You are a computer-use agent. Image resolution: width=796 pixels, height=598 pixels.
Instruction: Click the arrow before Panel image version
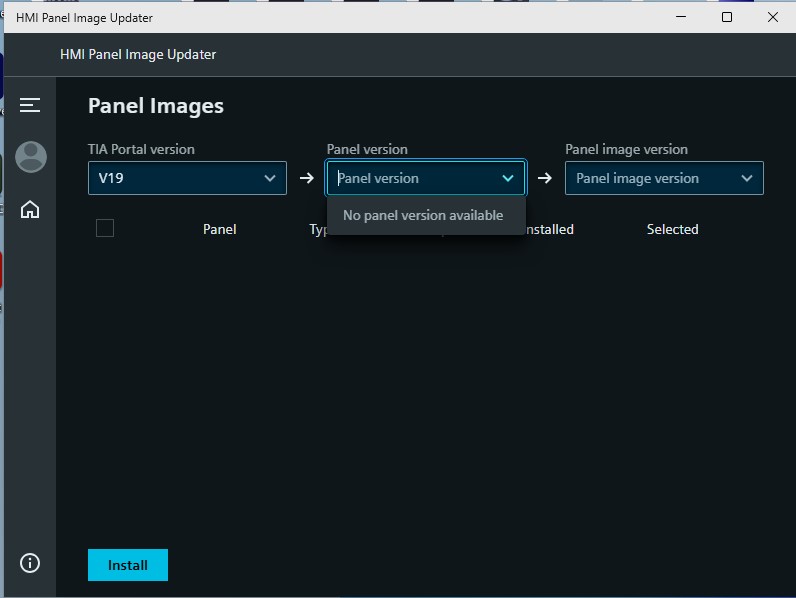click(x=545, y=178)
